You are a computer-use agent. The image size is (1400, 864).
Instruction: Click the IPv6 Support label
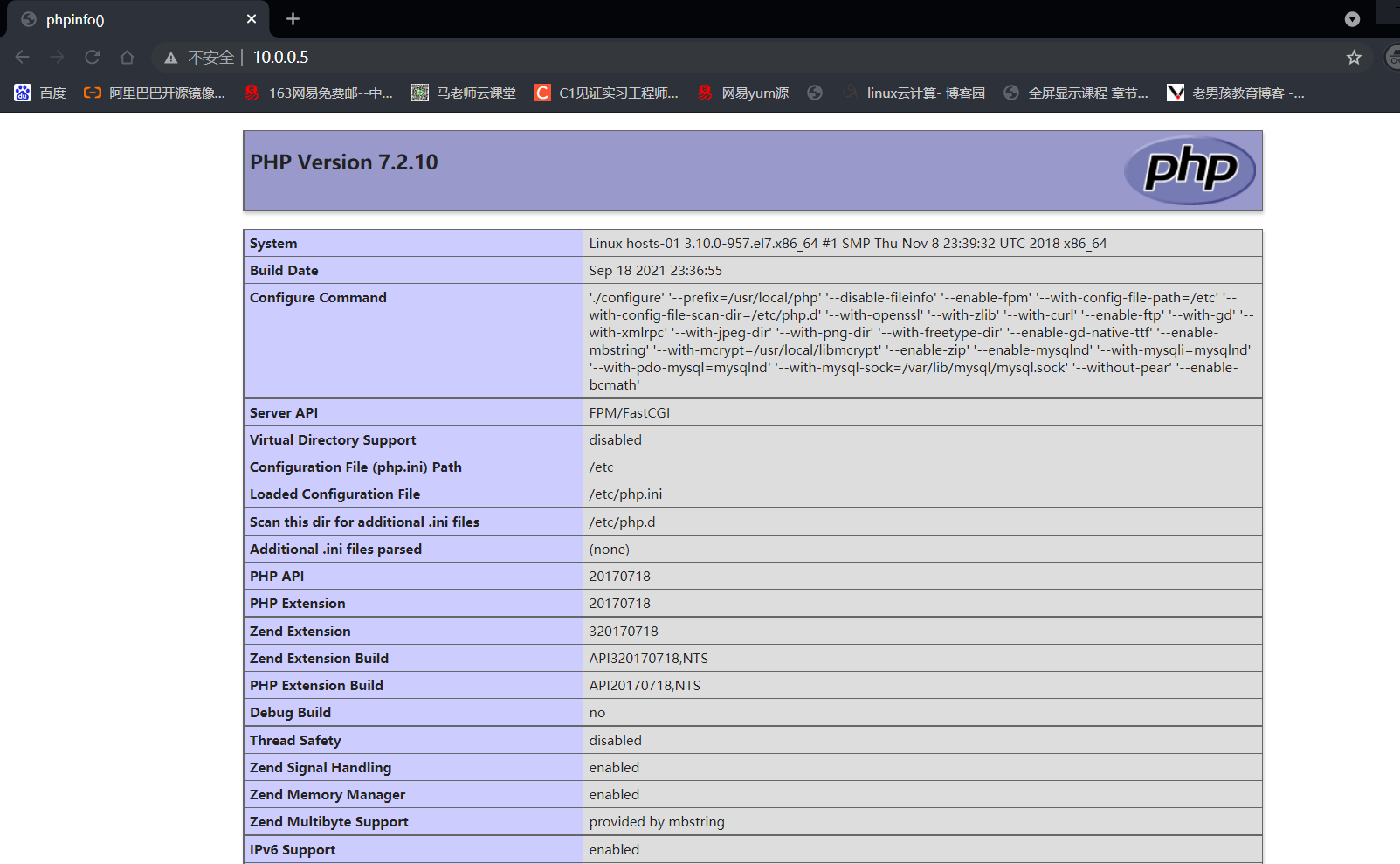(x=293, y=850)
